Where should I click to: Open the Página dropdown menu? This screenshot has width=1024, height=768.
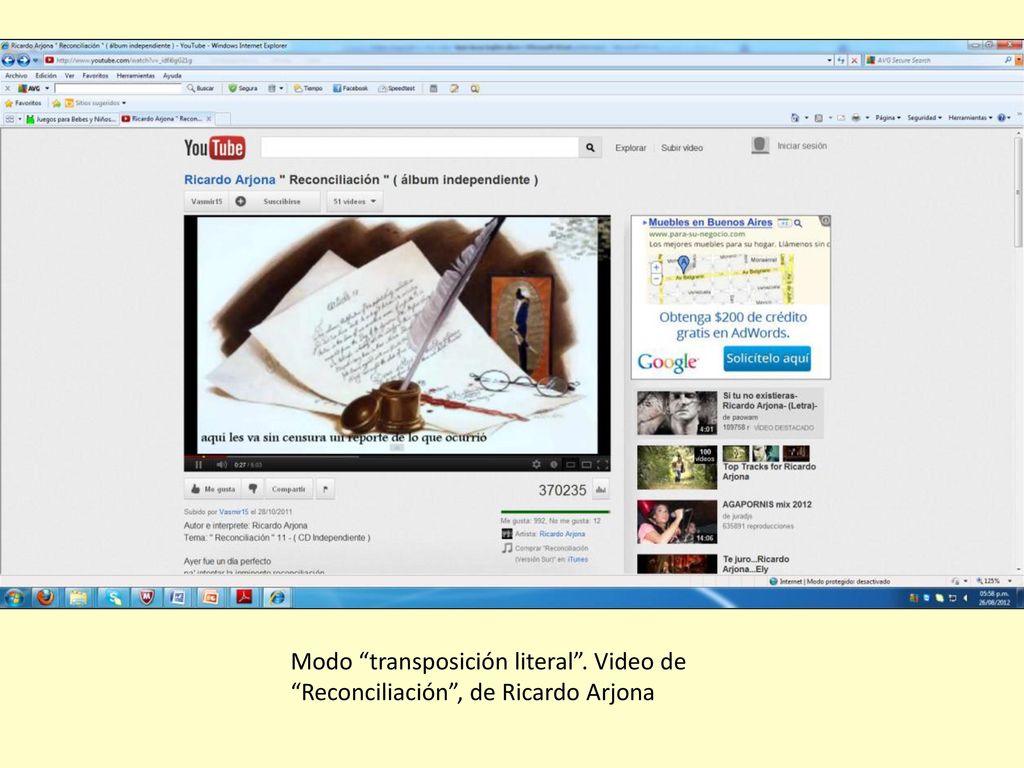[x=888, y=118]
